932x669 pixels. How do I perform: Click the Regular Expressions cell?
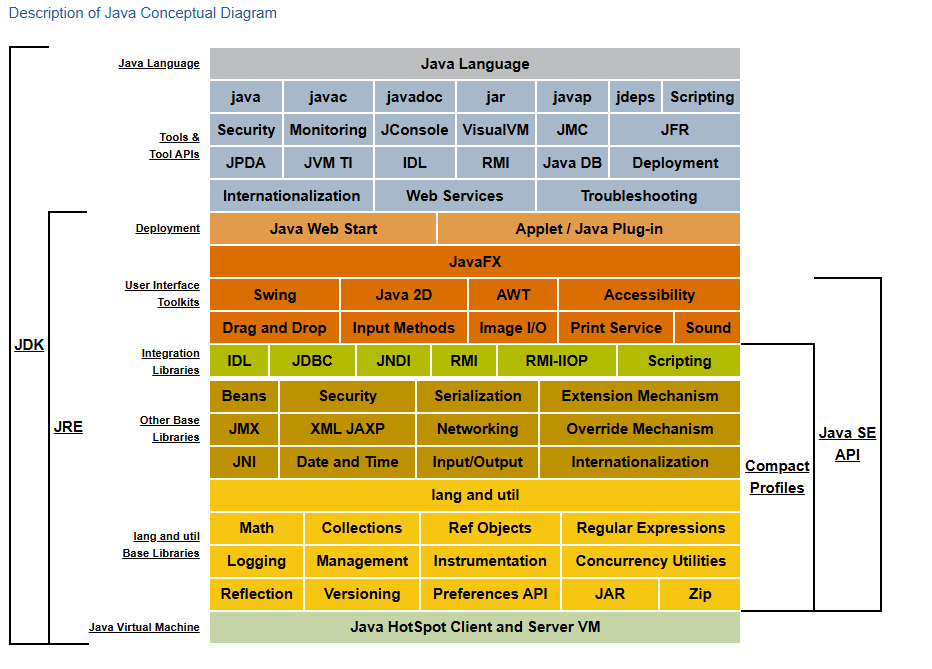coord(650,528)
